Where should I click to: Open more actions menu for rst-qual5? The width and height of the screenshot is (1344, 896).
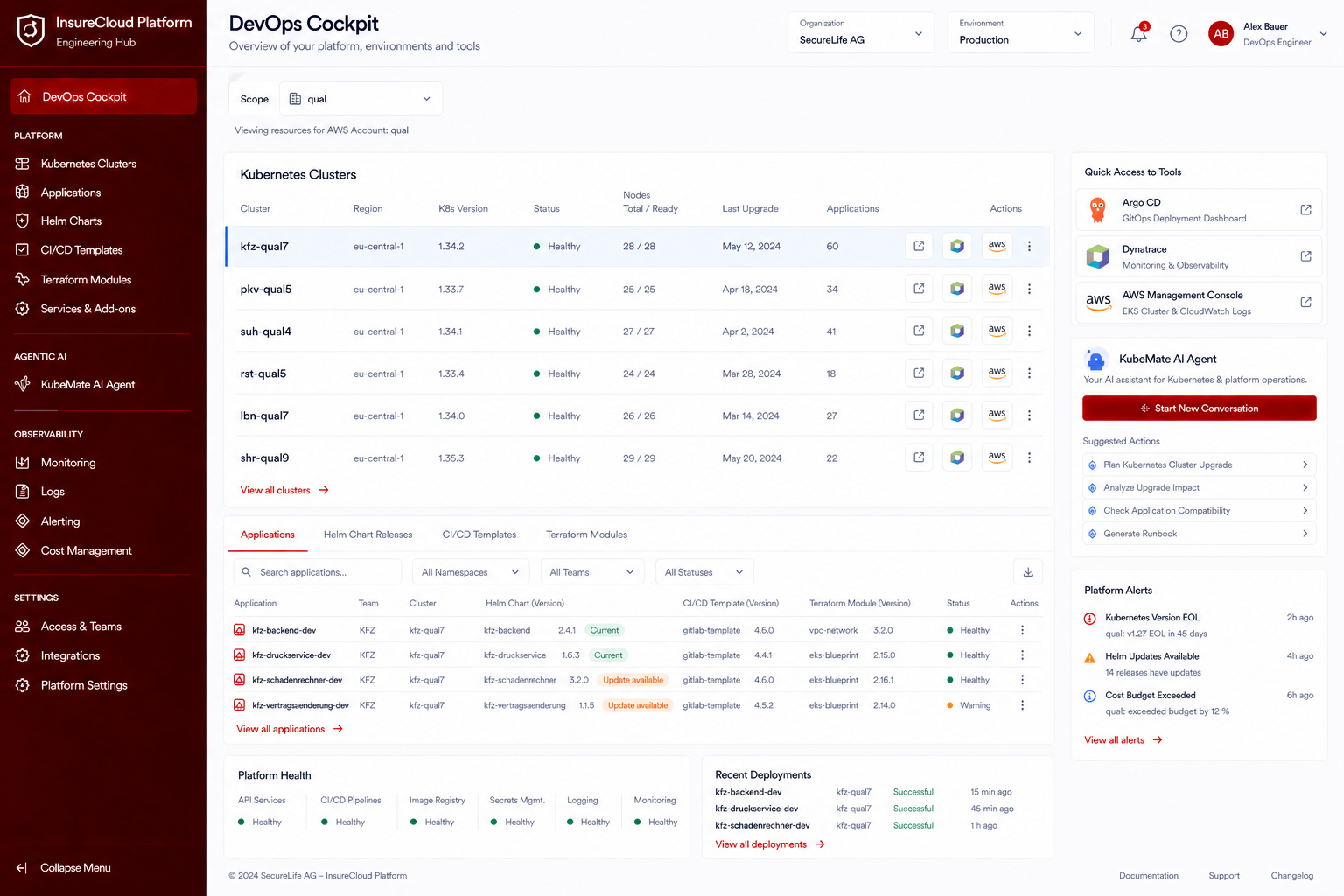tap(1029, 374)
